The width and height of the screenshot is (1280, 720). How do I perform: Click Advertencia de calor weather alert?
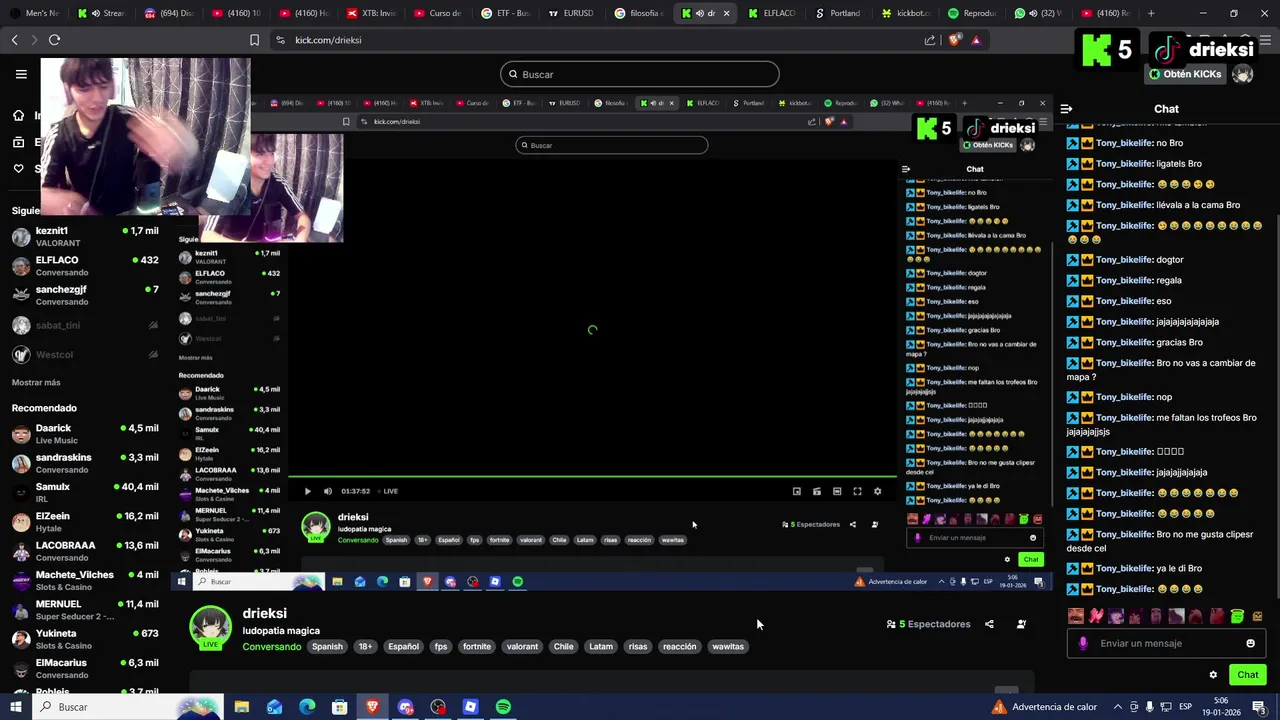click(1045, 707)
